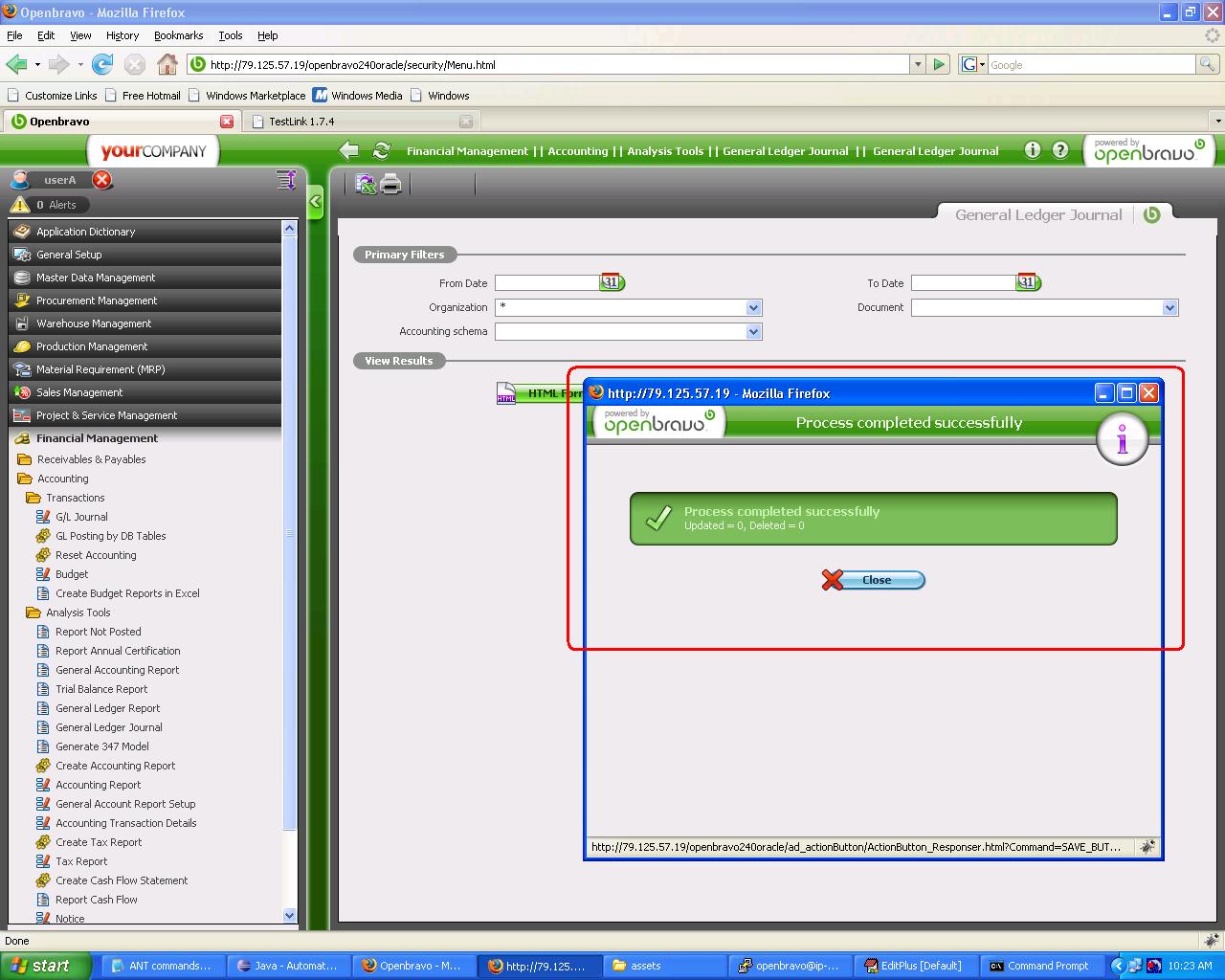Open the Accounting schema dropdown
The width and height of the screenshot is (1225, 980).
pos(753,331)
